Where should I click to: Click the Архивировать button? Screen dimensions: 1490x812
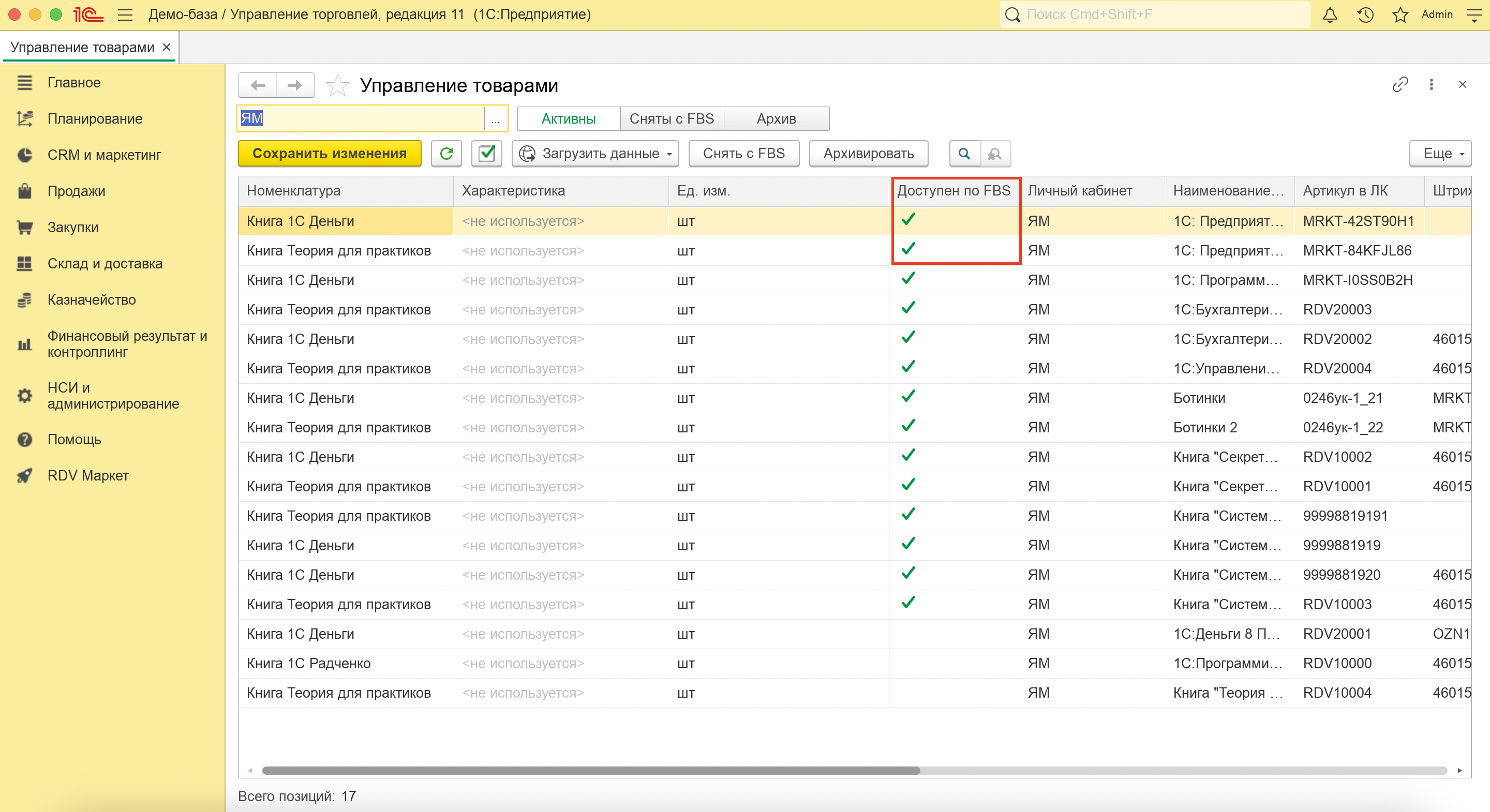pyautogui.click(x=868, y=153)
